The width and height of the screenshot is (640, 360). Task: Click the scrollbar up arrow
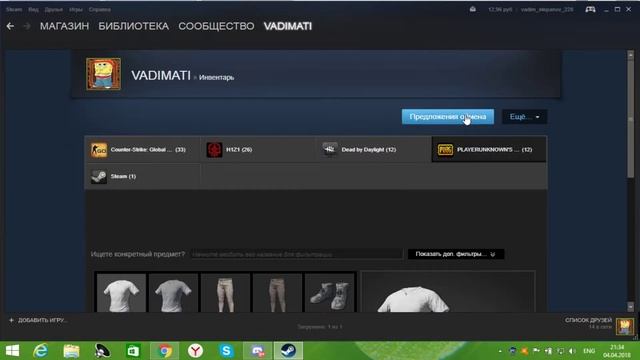(631, 54)
